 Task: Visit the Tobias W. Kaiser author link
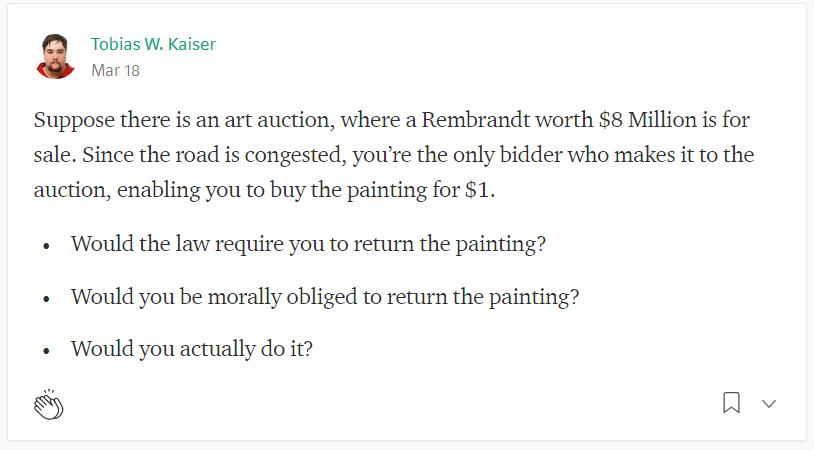coord(153,44)
